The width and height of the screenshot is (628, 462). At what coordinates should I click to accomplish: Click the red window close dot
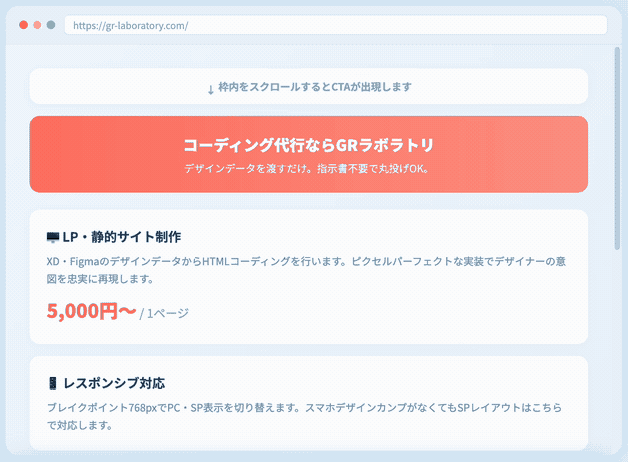coord(24,25)
